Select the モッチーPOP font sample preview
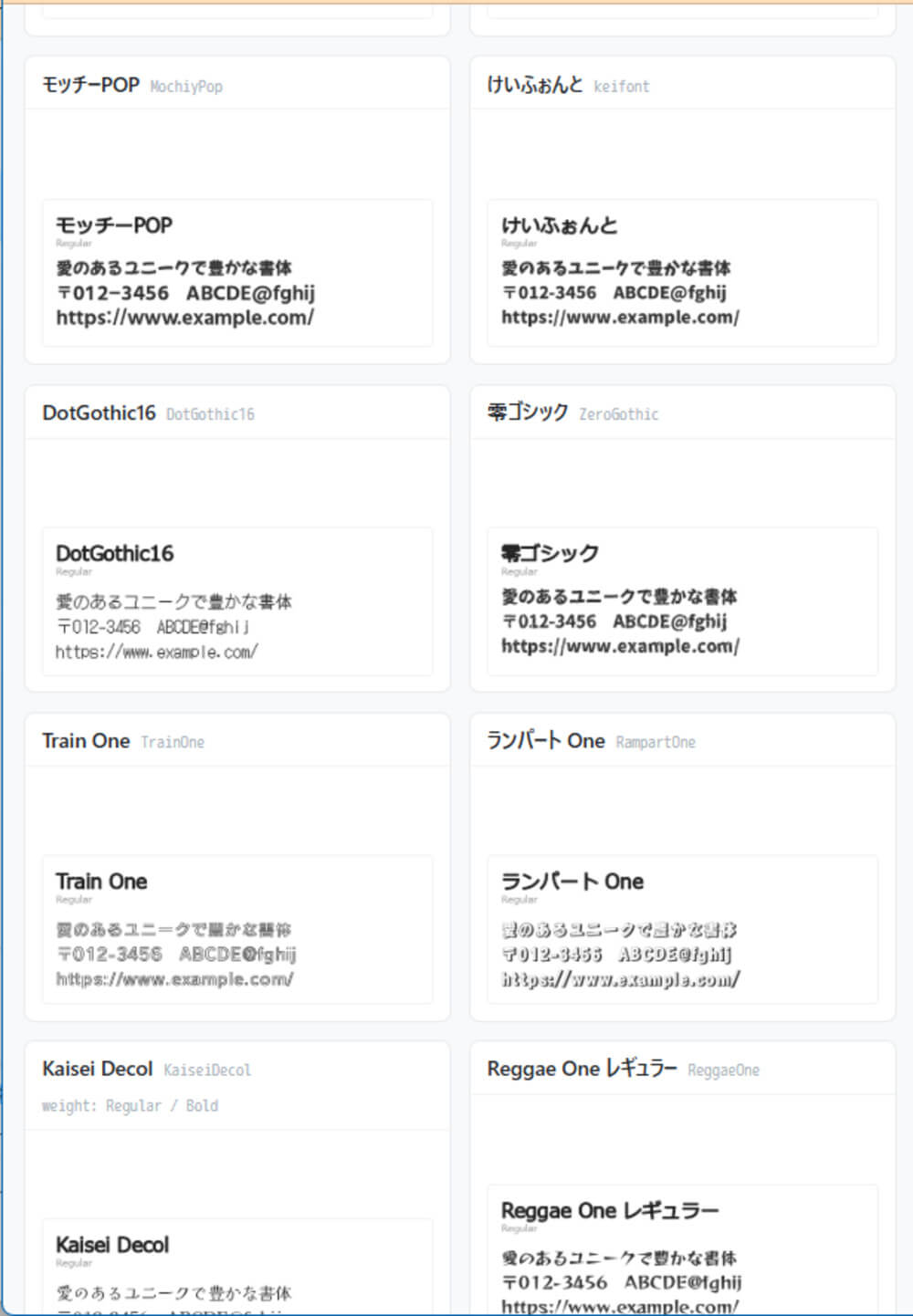Viewport: 913px width, 1316px height. [237, 273]
